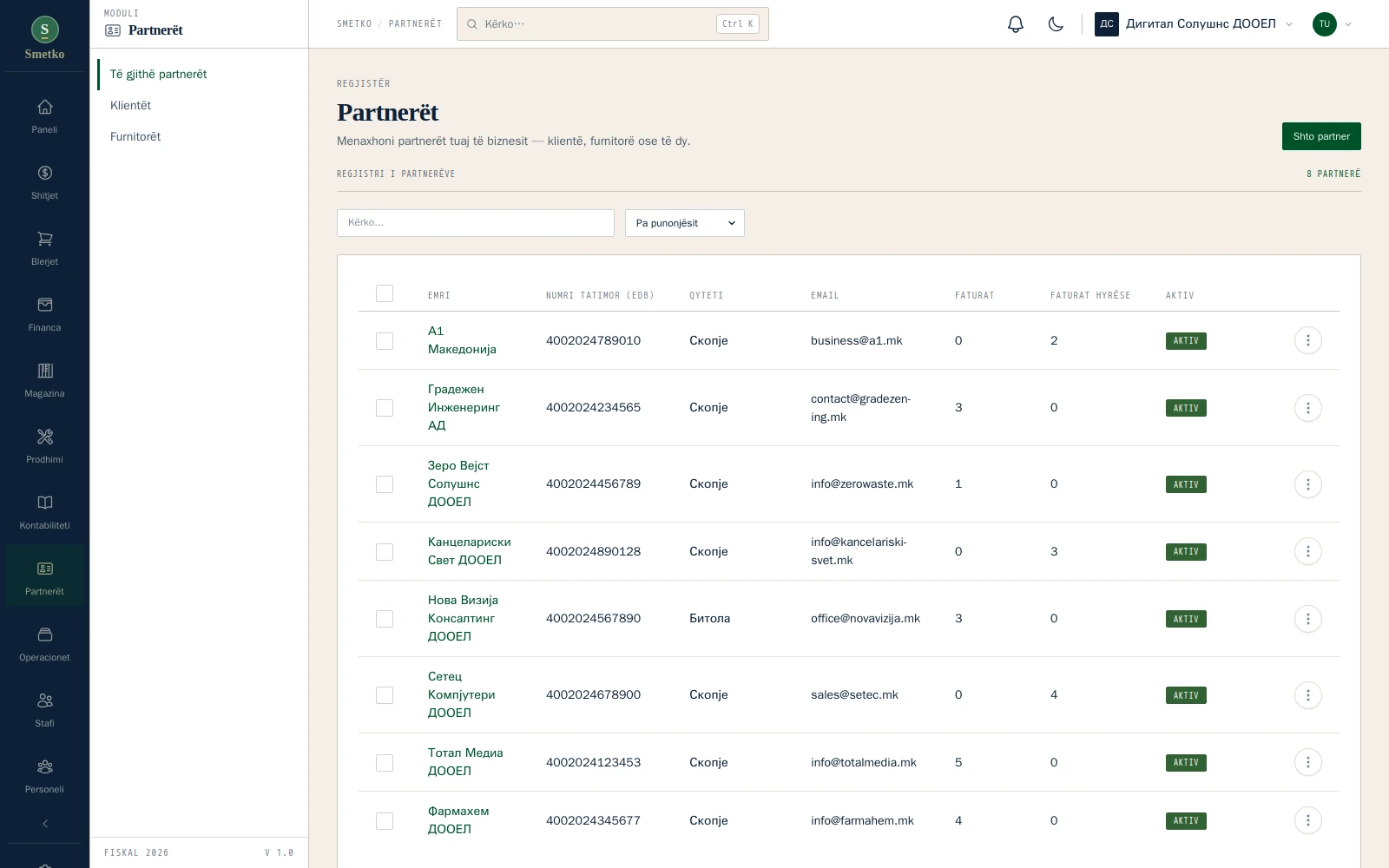Click the Smetko logo

(44, 38)
